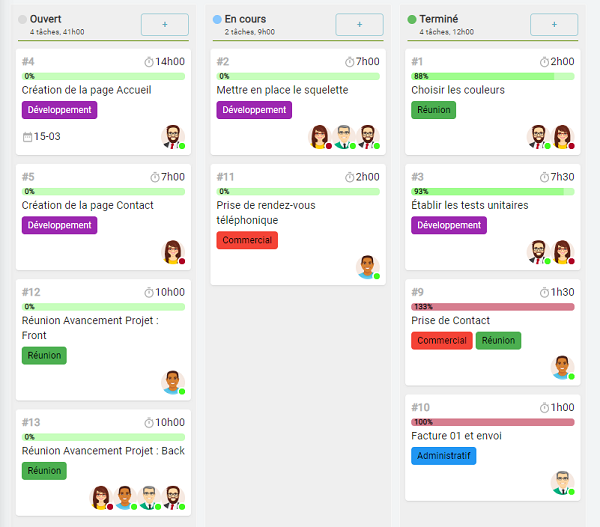This screenshot has width=600, height=527.
Task: Click the timer icon on task #10
Action: pos(544,408)
